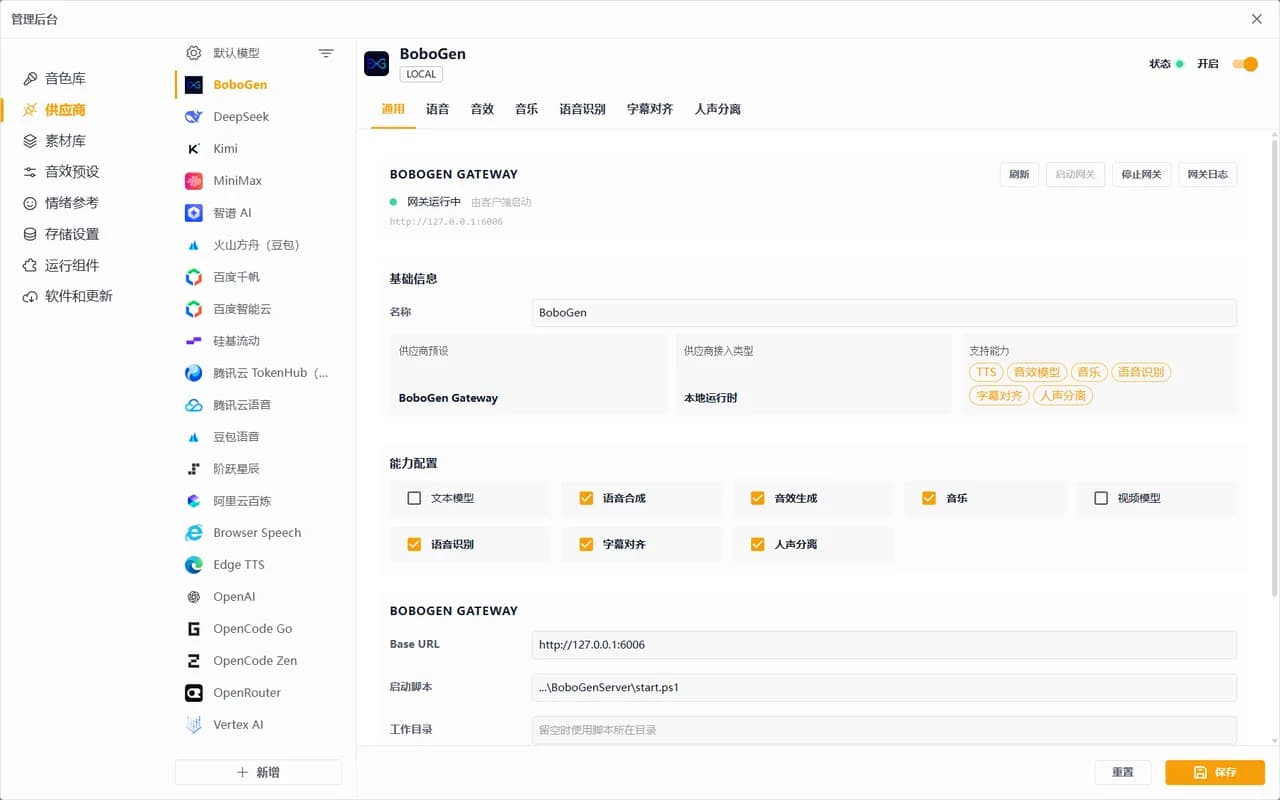Click the LOCAL badge under BoboGen
This screenshot has width=1280, height=800.
tap(421, 74)
